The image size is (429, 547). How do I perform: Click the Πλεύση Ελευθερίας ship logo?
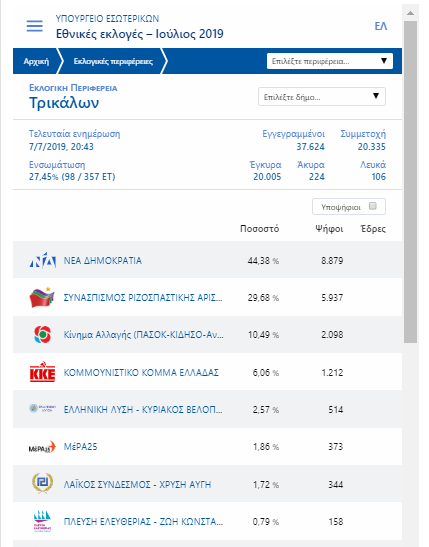(x=43, y=521)
